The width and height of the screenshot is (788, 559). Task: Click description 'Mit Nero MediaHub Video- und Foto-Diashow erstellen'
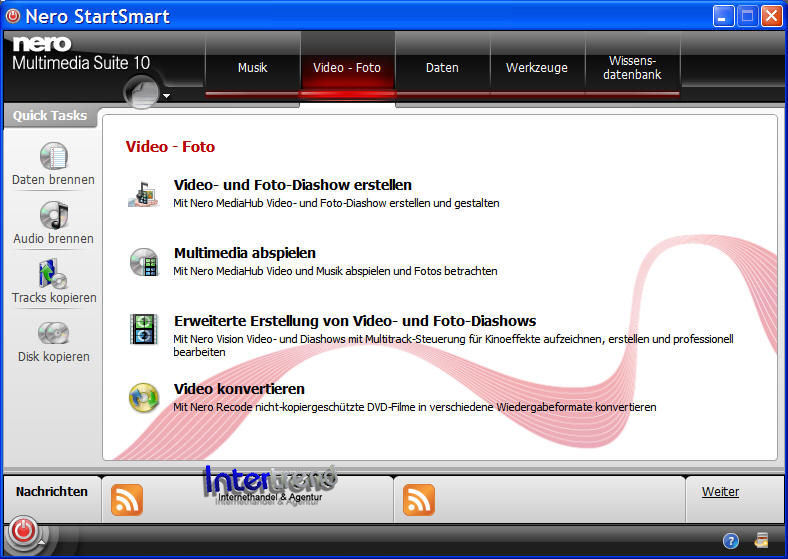(336, 203)
